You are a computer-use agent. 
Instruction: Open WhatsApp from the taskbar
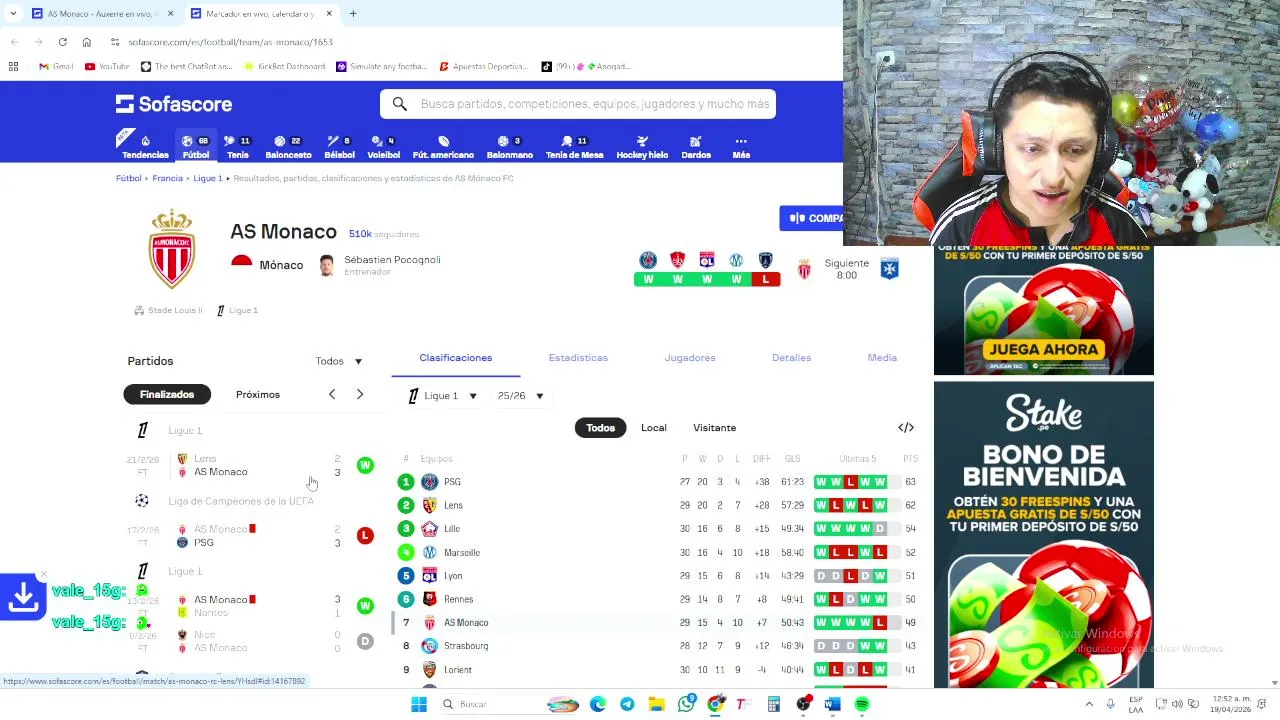point(686,704)
